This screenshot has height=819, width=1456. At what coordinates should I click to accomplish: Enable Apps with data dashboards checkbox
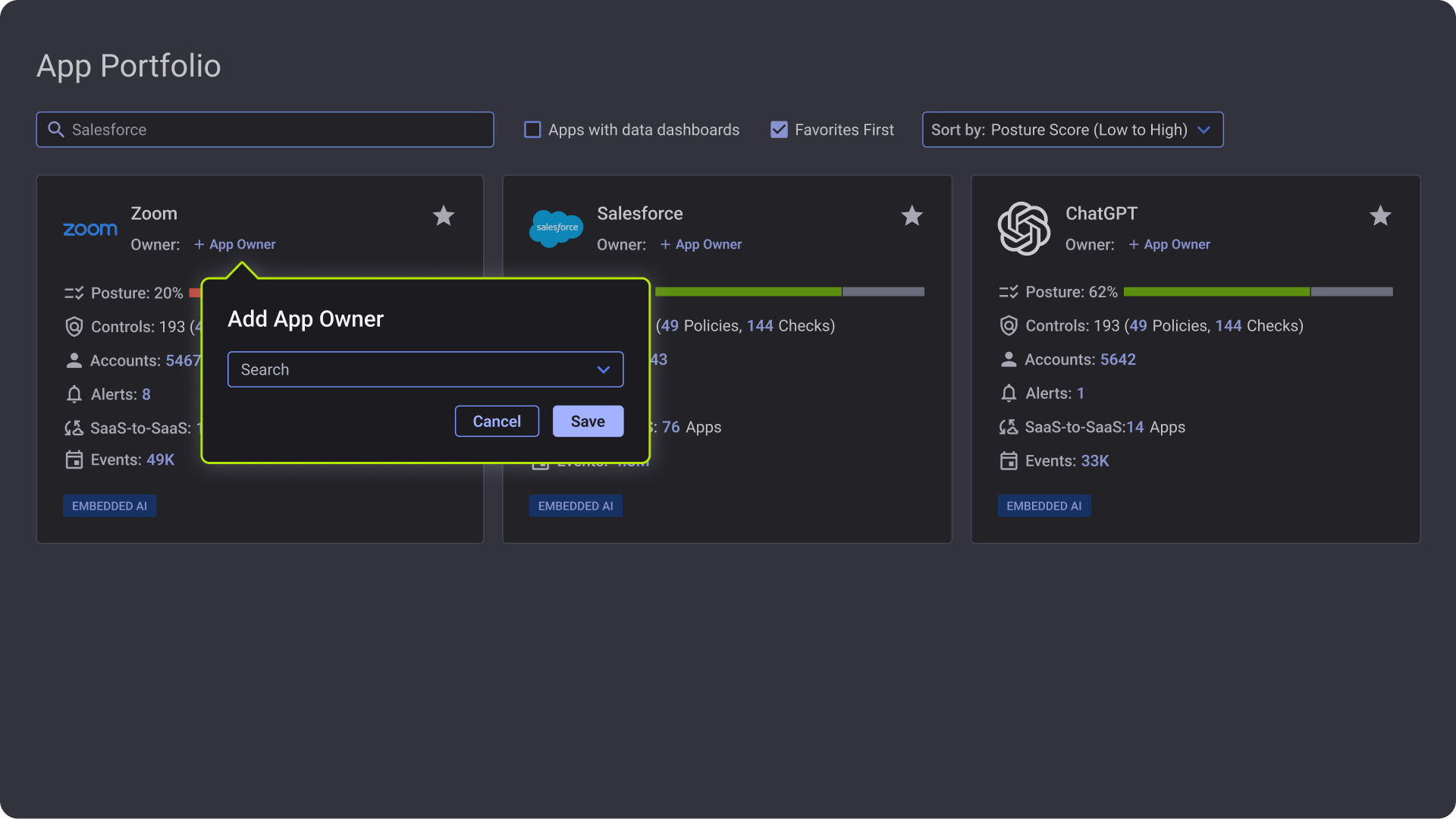532,130
